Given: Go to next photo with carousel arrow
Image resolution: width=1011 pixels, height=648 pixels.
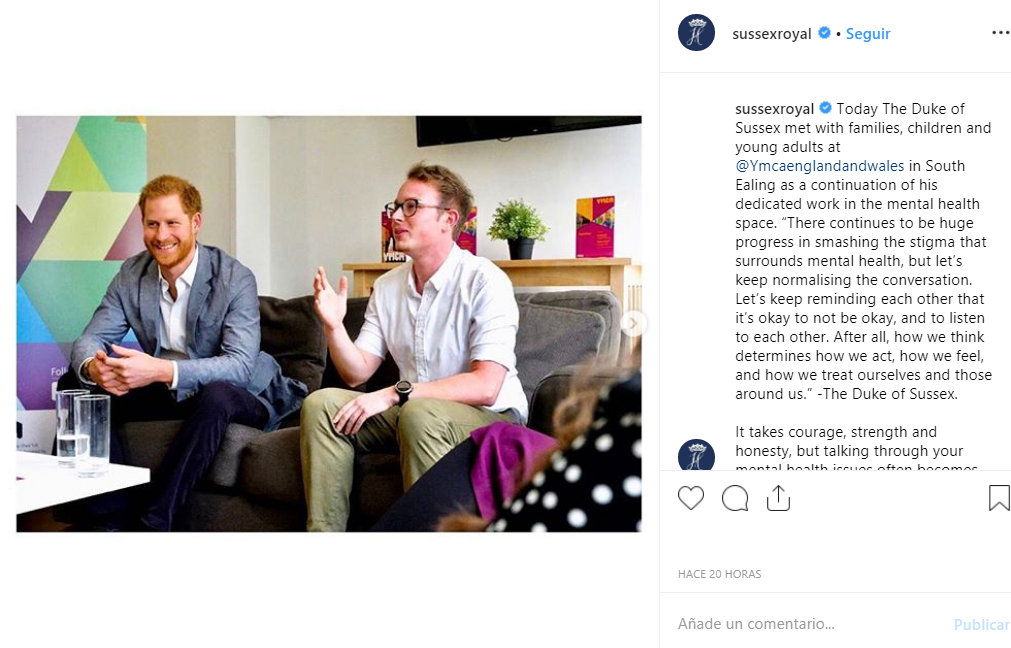Looking at the screenshot, I should (633, 323).
